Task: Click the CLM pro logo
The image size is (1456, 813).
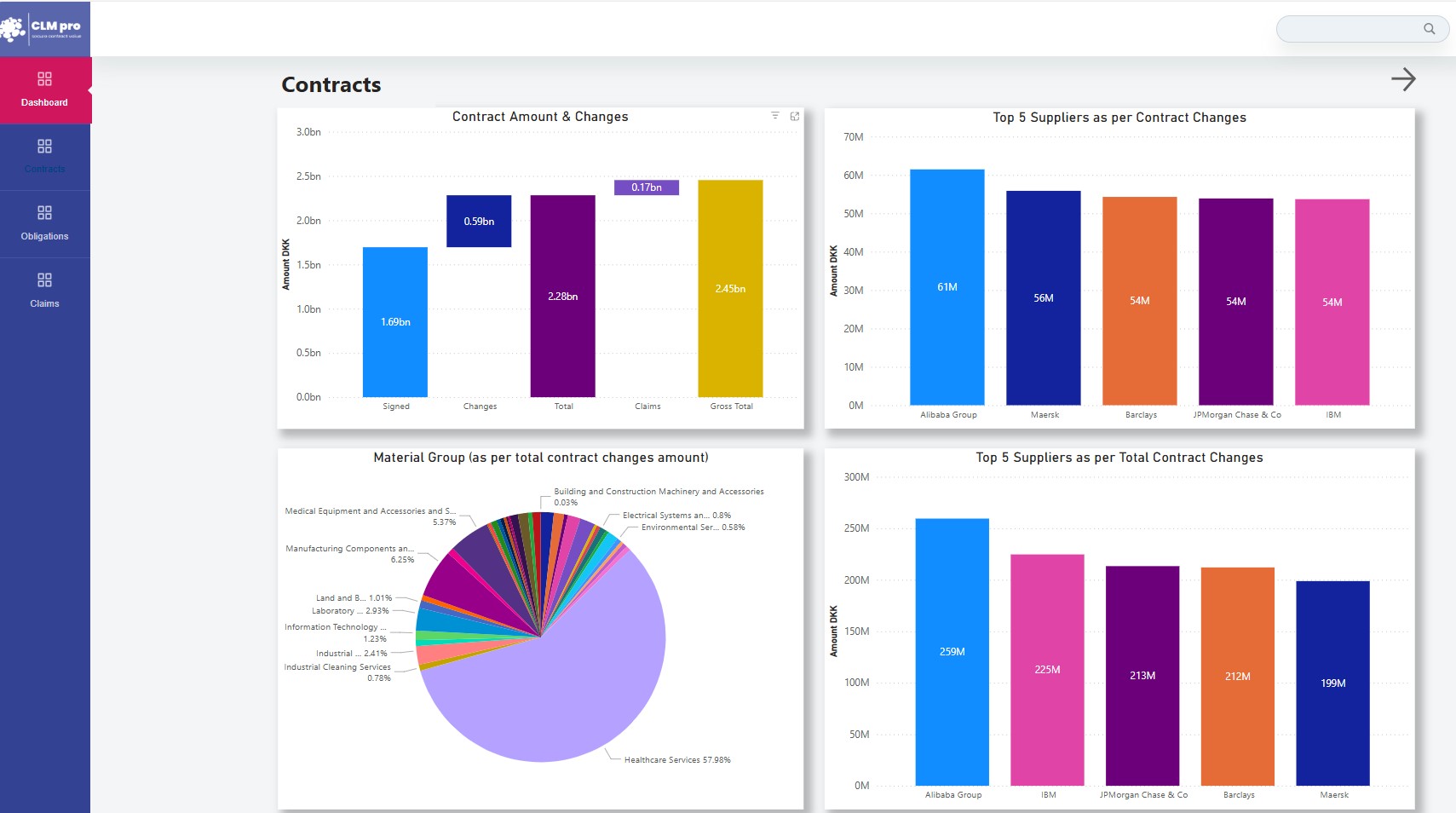Action: (44, 28)
